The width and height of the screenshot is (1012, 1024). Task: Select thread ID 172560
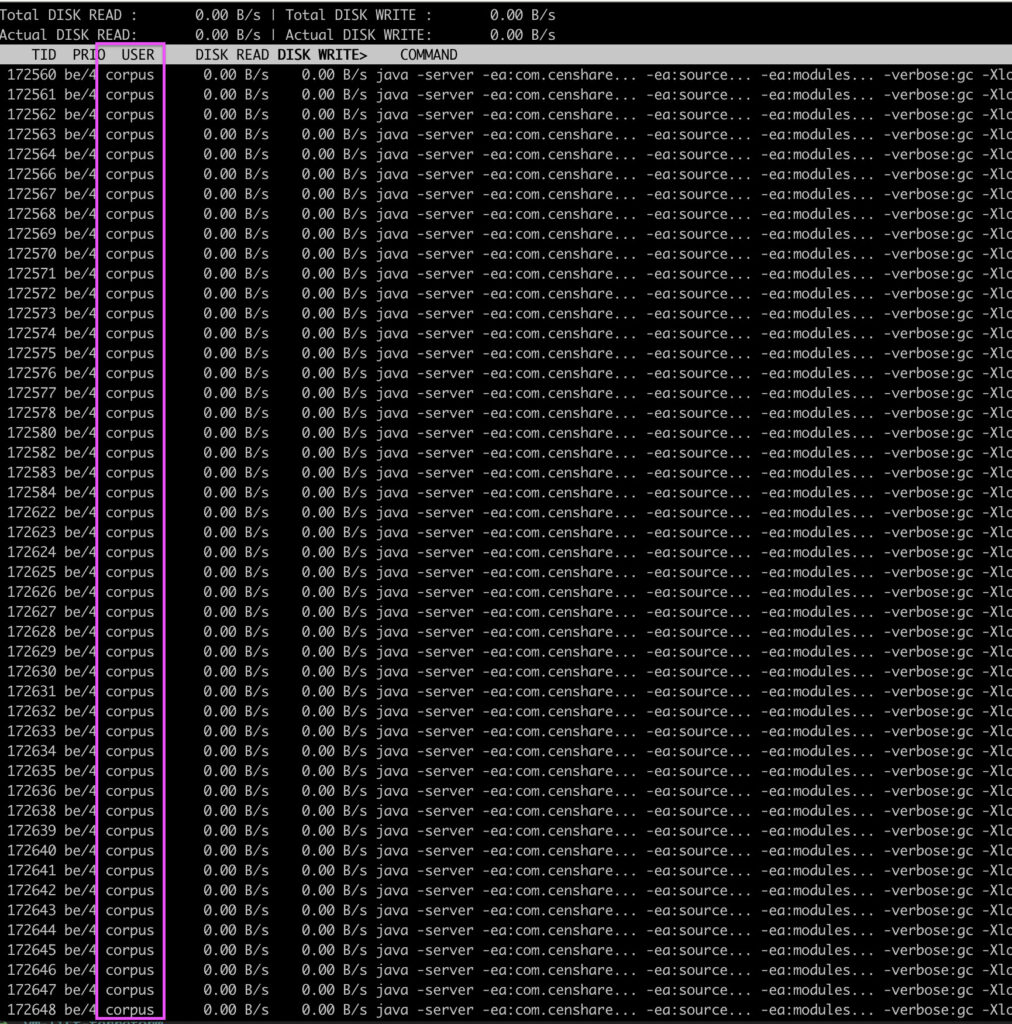[x=32, y=75]
